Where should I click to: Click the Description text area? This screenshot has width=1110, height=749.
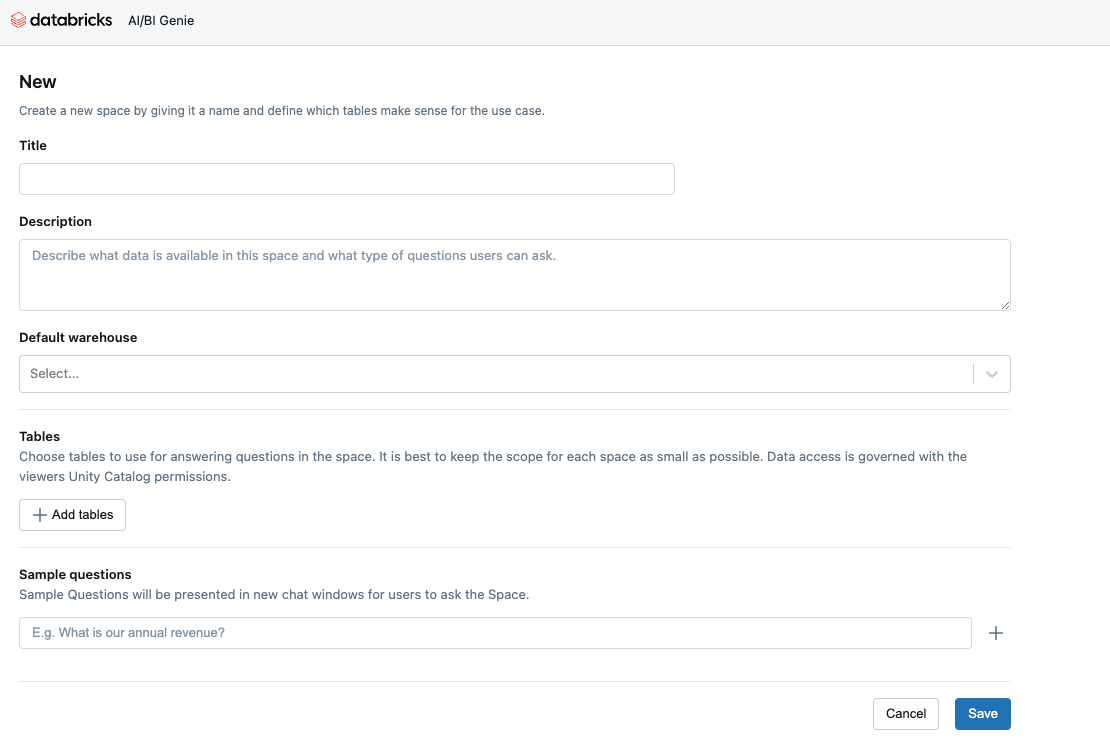point(515,274)
